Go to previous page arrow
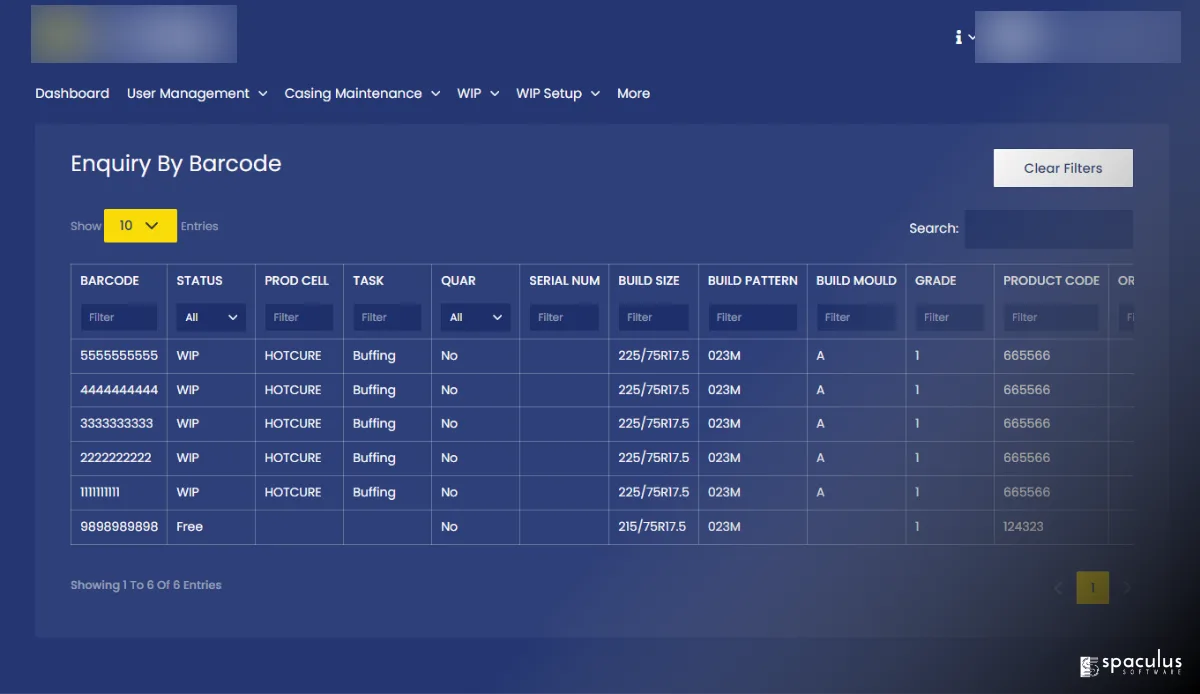1200x694 pixels. (x=1058, y=588)
